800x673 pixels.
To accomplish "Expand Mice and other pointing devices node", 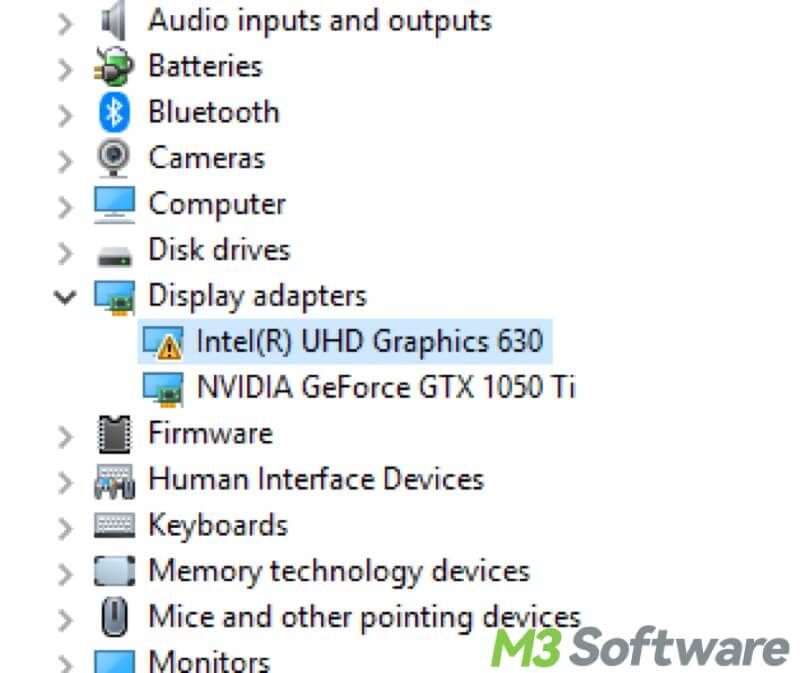I will [65, 620].
